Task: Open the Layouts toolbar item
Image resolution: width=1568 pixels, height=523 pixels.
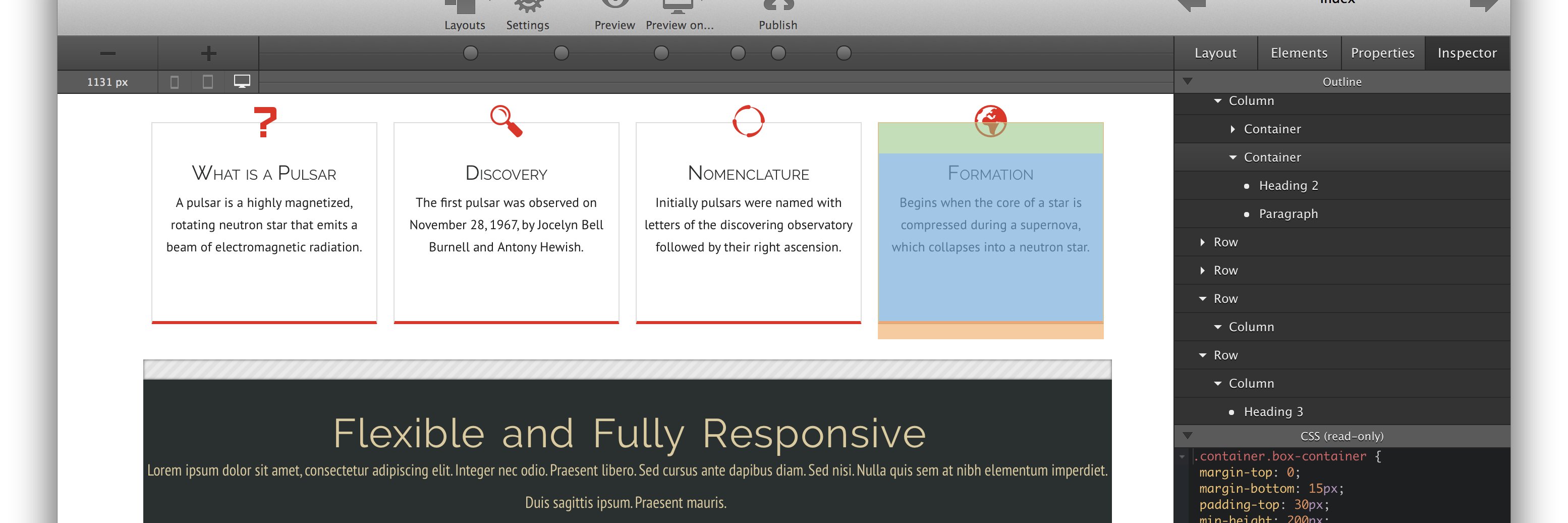Action: pos(465,16)
